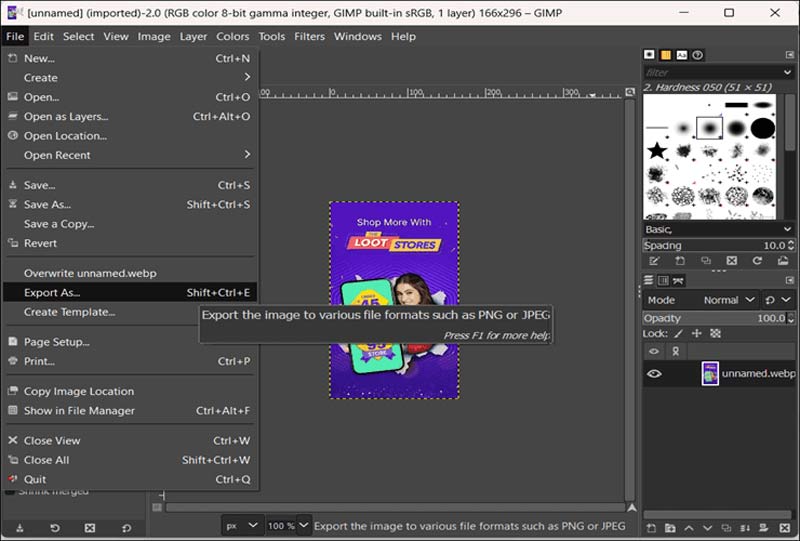Open the layer Mode Normal dropdown
This screenshot has height=541, width=800.
coord(728,300)
